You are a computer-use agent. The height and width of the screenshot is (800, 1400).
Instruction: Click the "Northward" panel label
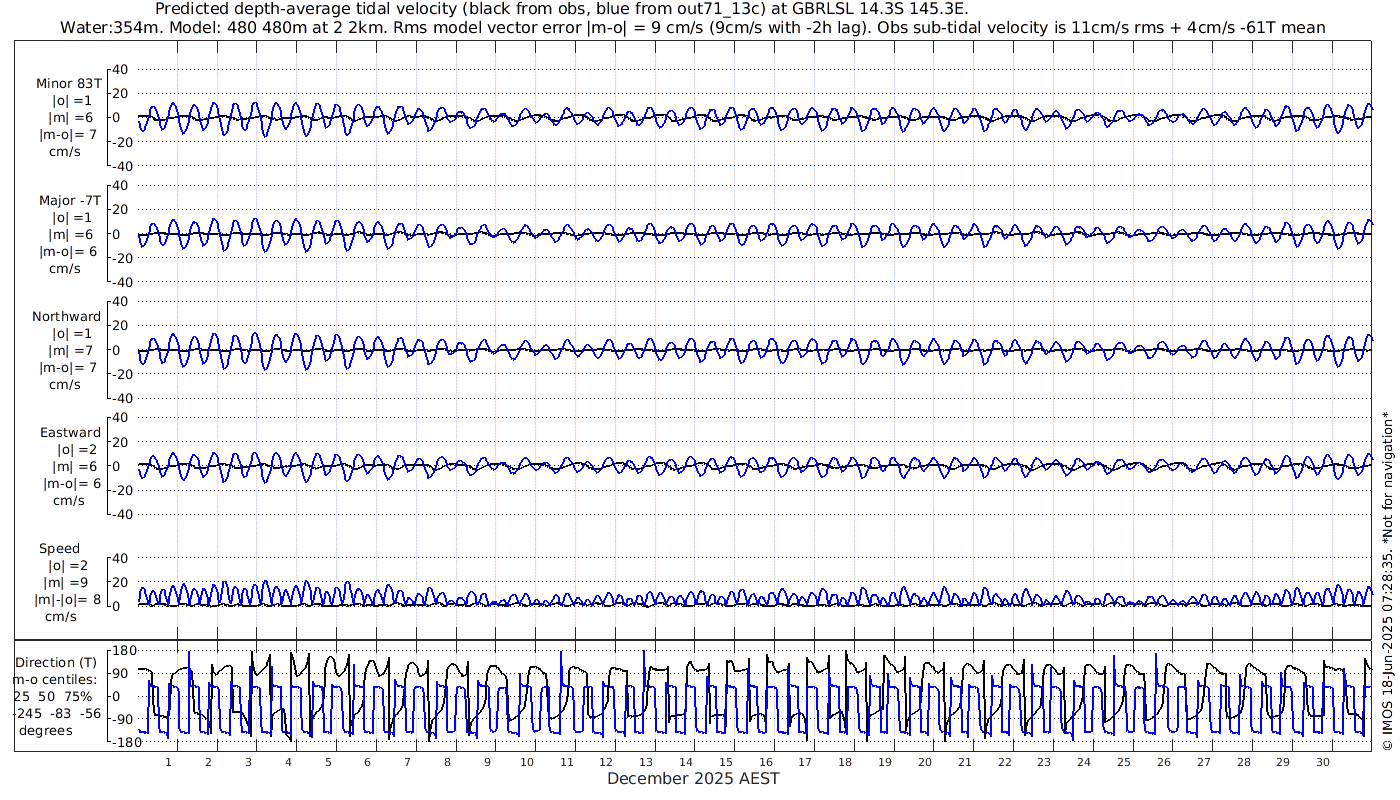tap(67, 316)
